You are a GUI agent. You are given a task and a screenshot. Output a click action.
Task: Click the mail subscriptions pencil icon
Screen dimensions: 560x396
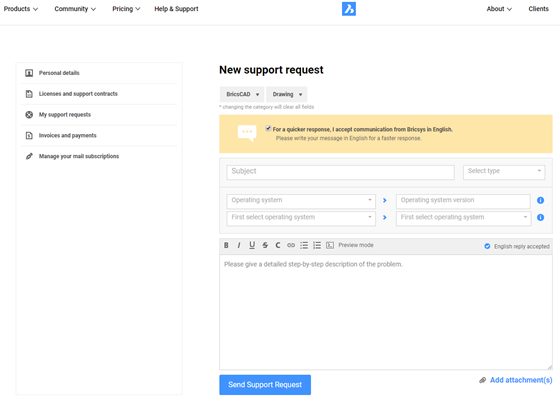29,156
